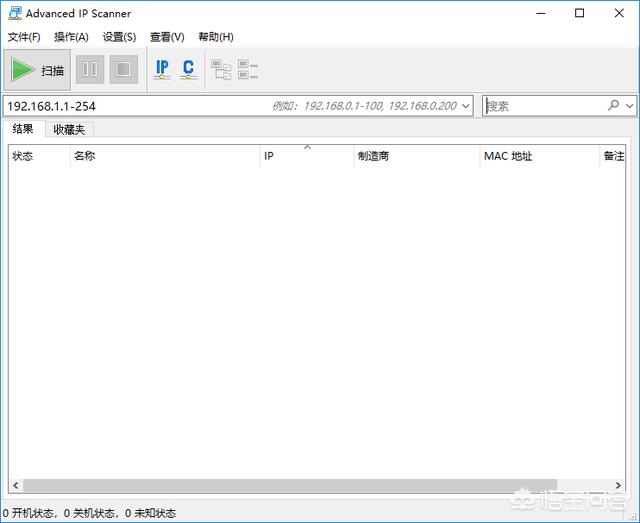Open the 设置(S) menu
The width and height of the screenshot is (640, 523).
119,37
